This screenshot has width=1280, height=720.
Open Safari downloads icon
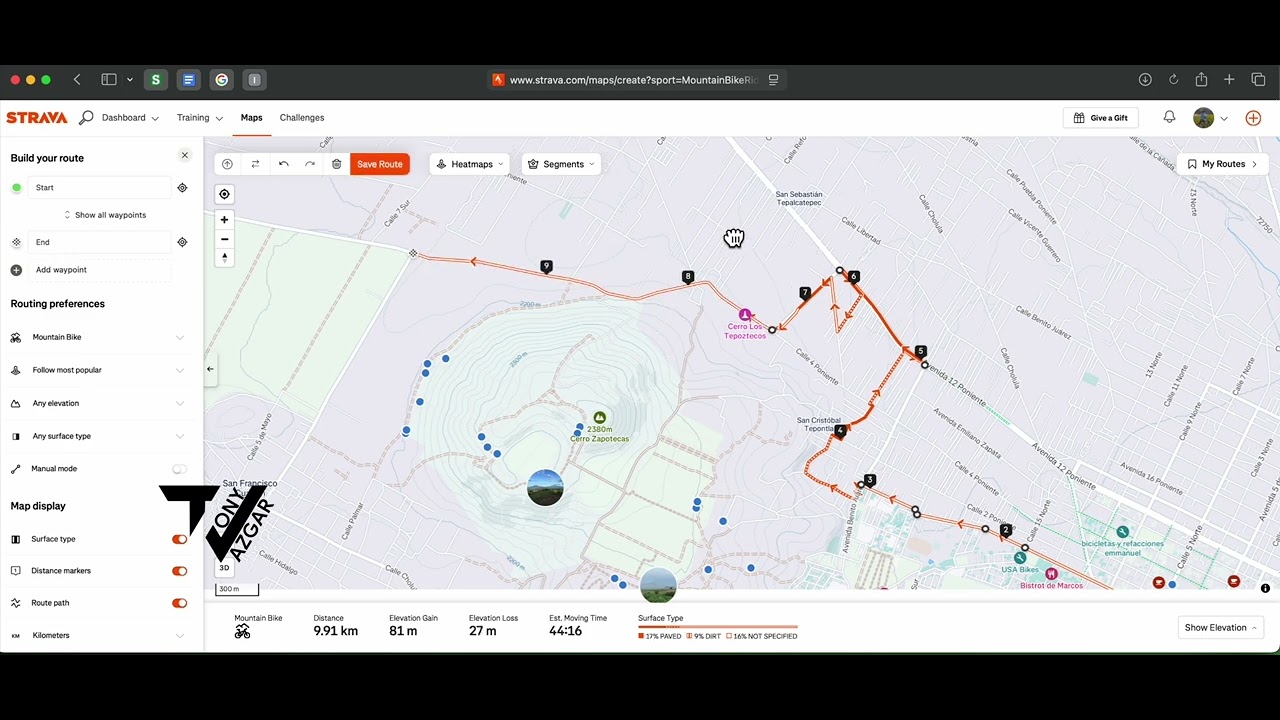[1145, 80]
